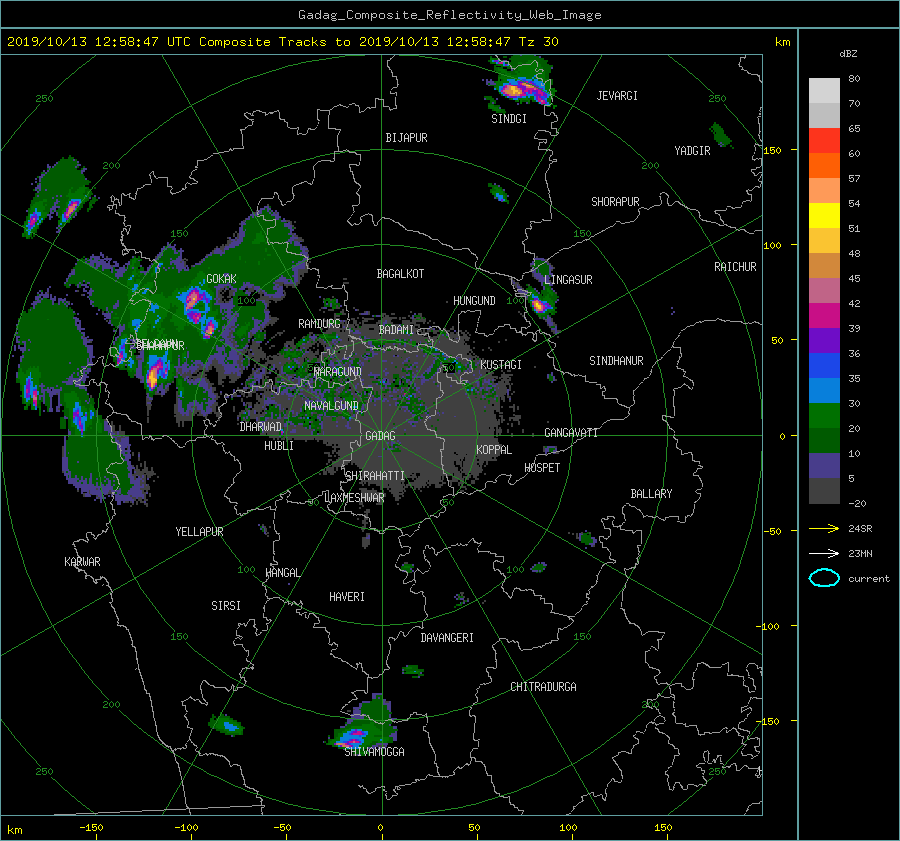Click the dBZ legend heading
The image size is (900, 841).
pos(848,54)
